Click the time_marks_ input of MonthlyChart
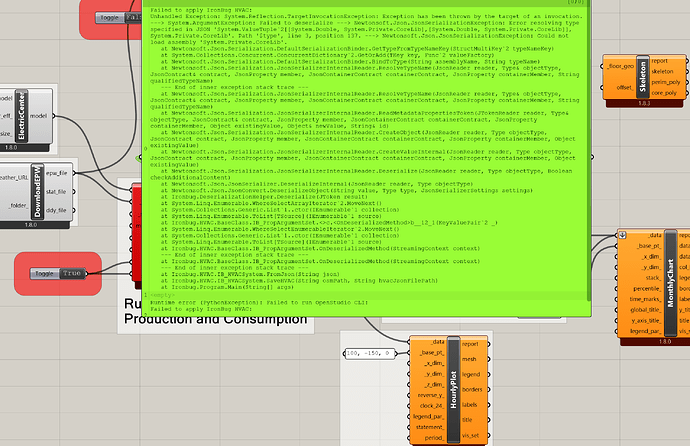 pos(646,299)
